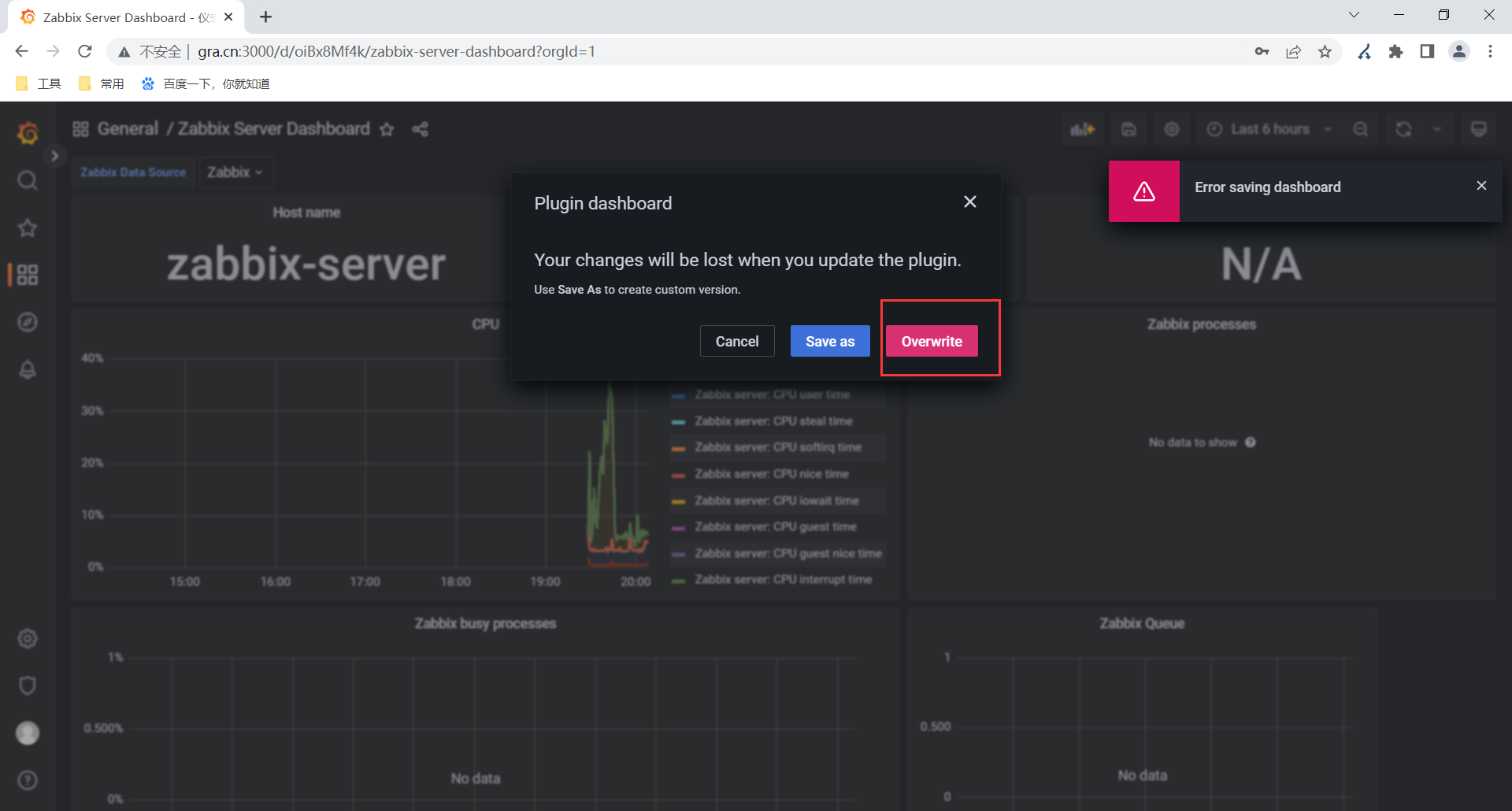Open the Chrome profile avatar
Image resolution: width=1512 pixels, height=811 pixels.
coord(1459,51)
